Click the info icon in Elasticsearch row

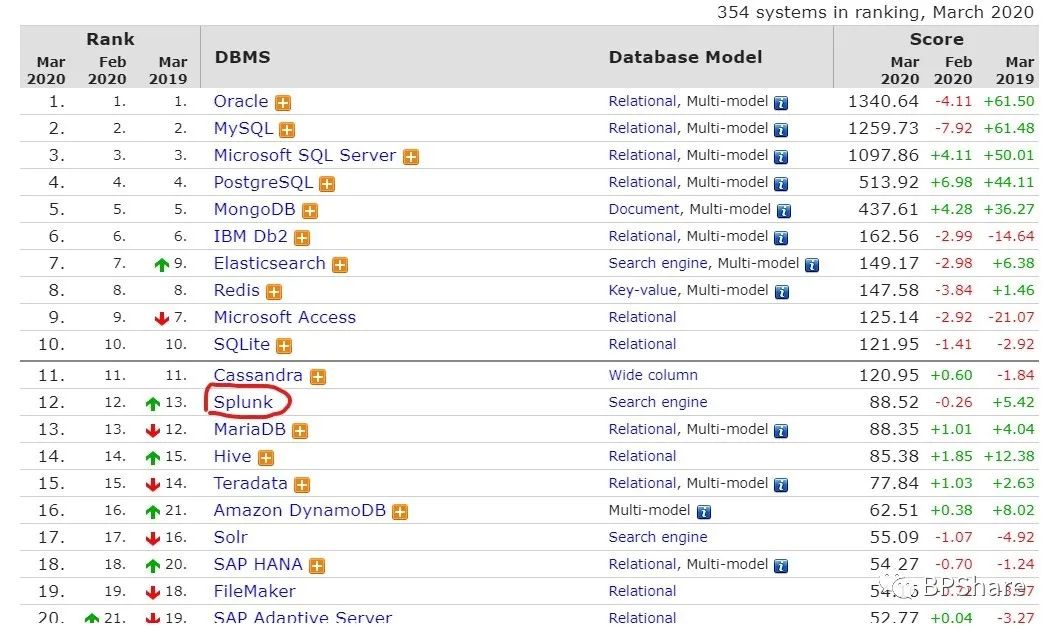coord(812,265)
